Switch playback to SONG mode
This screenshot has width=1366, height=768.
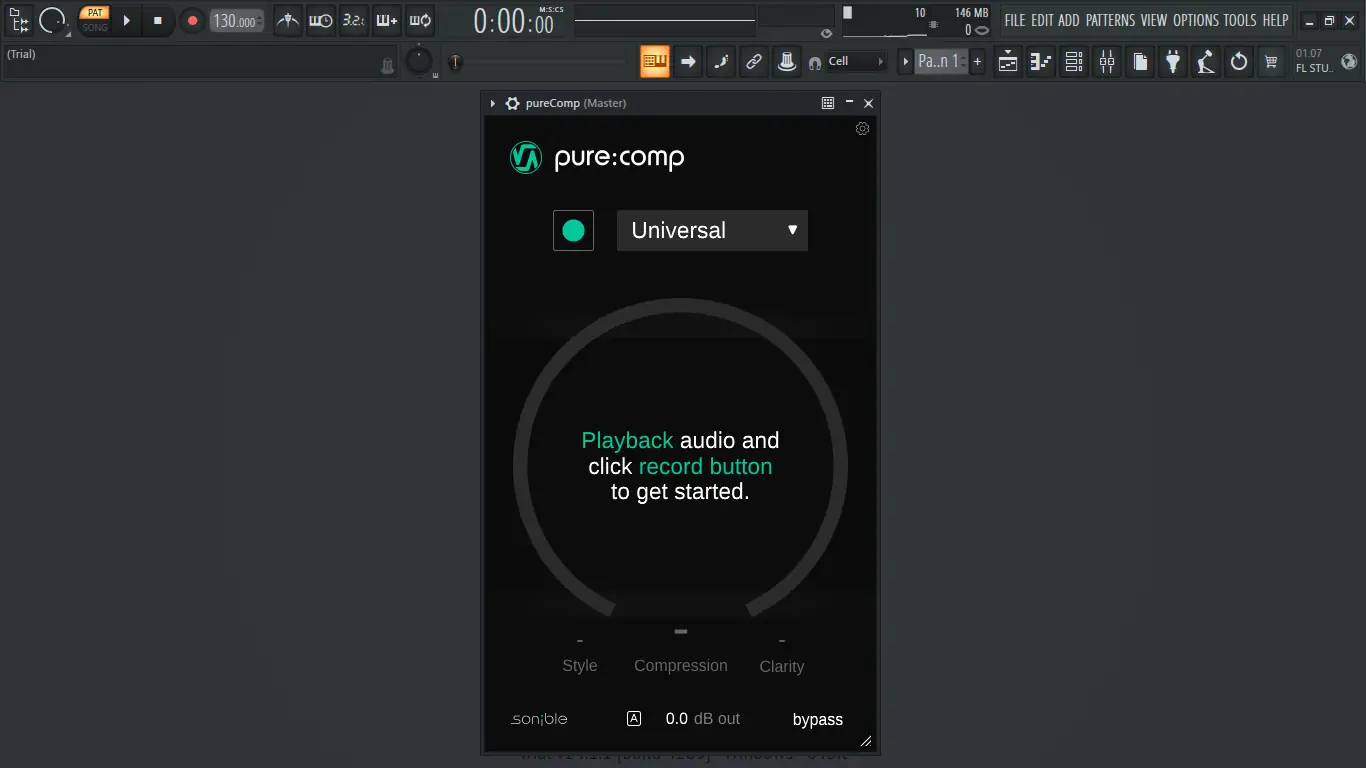[94, 27]
